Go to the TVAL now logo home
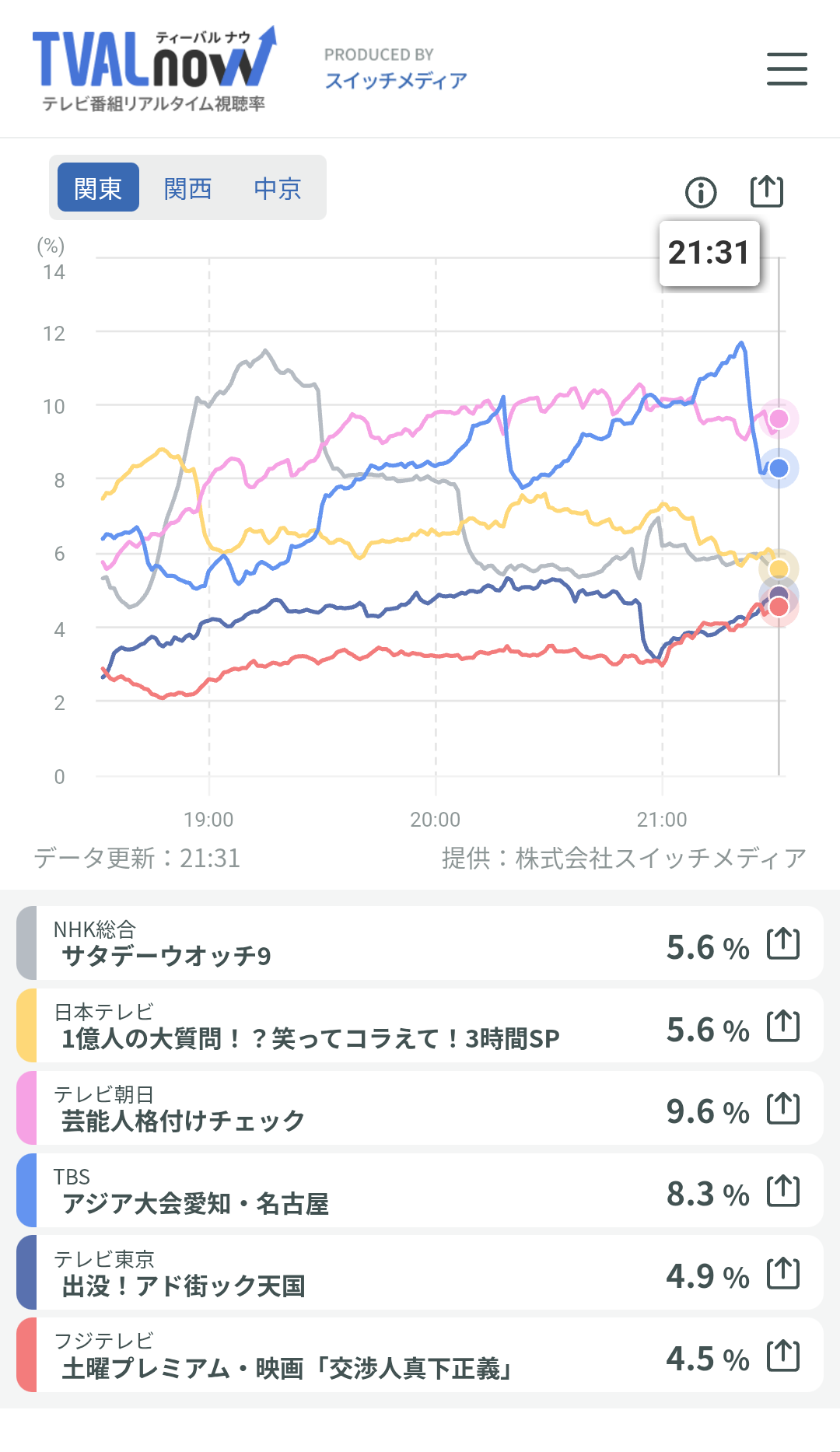This screenshot has height=1452, width=840. point(154,69)
